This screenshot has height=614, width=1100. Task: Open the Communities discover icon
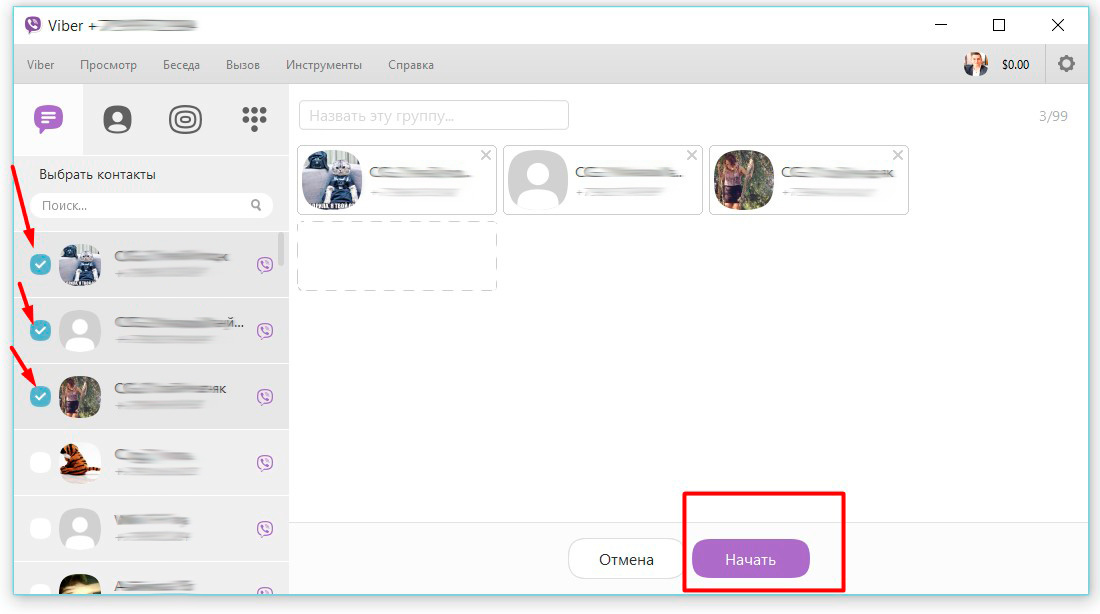pyautogui.click(x=186, y=117)
